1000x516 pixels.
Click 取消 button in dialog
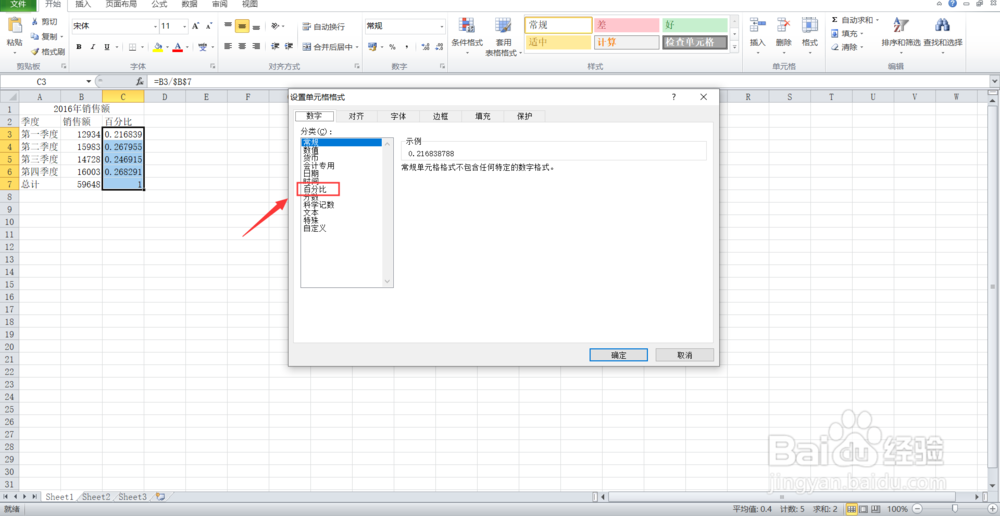coord(685,355)
